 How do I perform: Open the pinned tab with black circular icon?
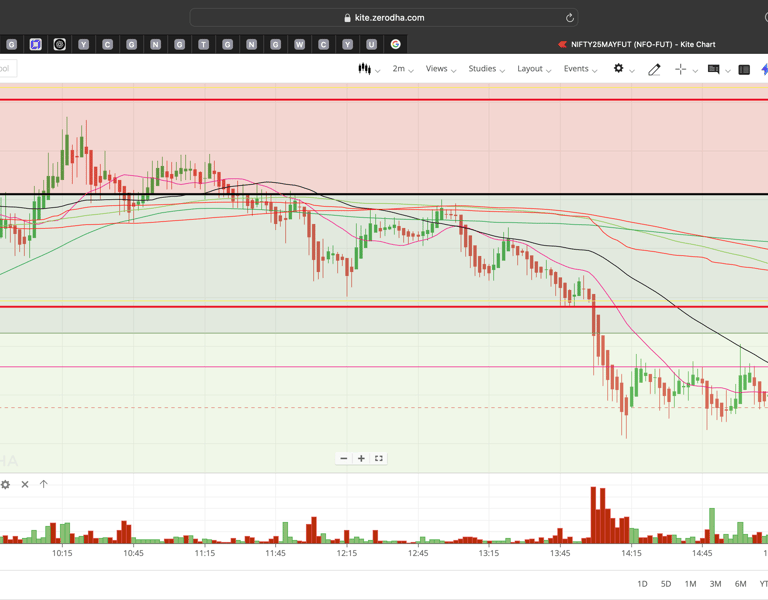[x=59, y=45]
